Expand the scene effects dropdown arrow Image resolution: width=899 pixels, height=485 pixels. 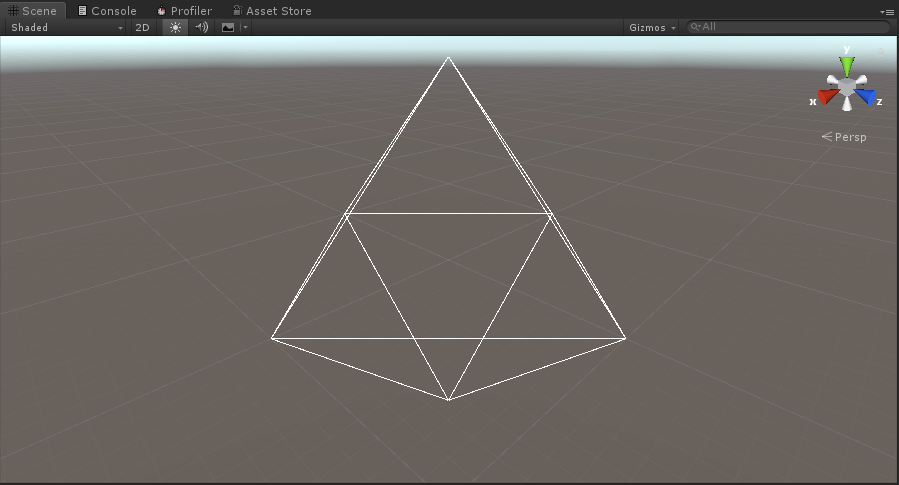click(245, 27)
